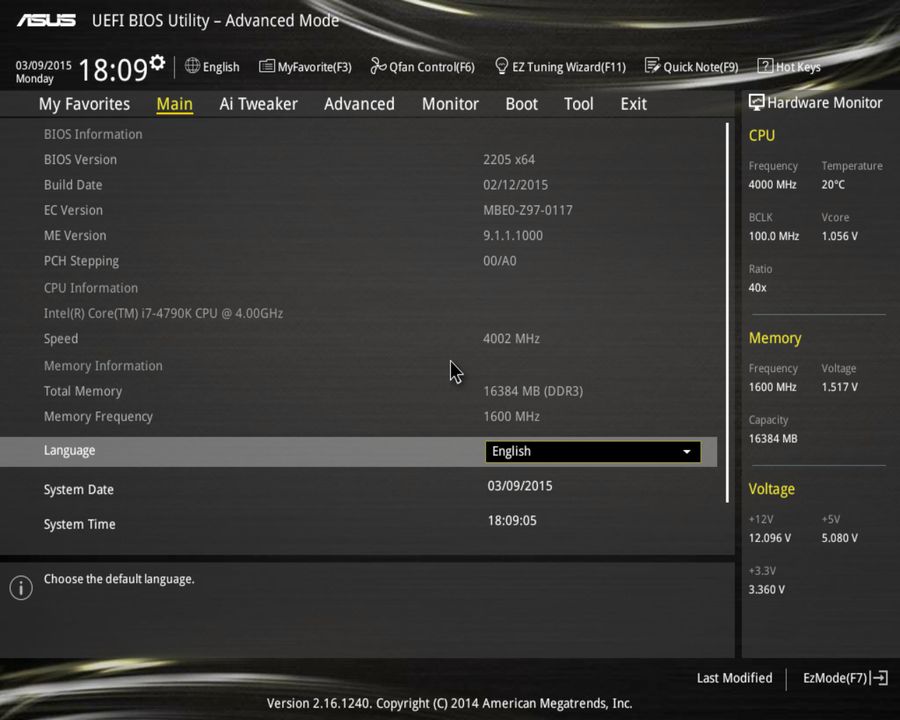Viewport: 900px width, 720px height.
Task: Click the Last Modified button
Action: click(734, 678)
